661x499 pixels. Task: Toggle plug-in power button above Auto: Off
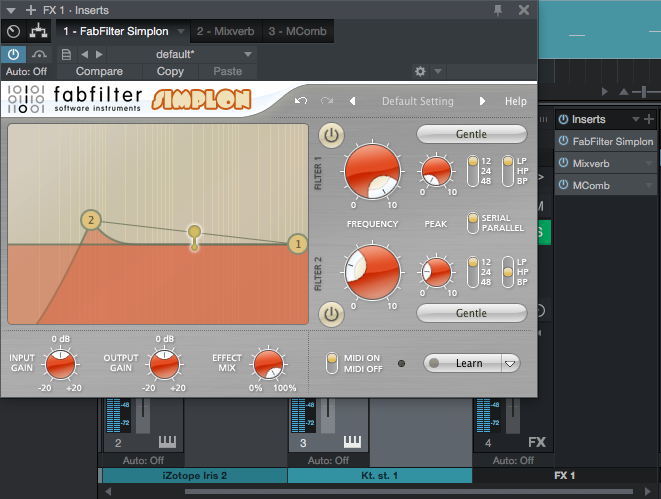[13, 54]
